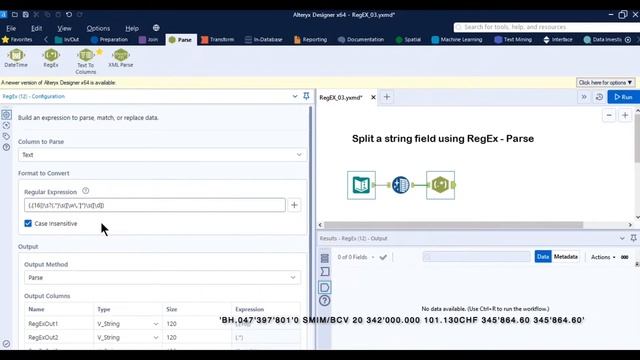
Task: Switch Results view to Data
Action: pos(543,257)
